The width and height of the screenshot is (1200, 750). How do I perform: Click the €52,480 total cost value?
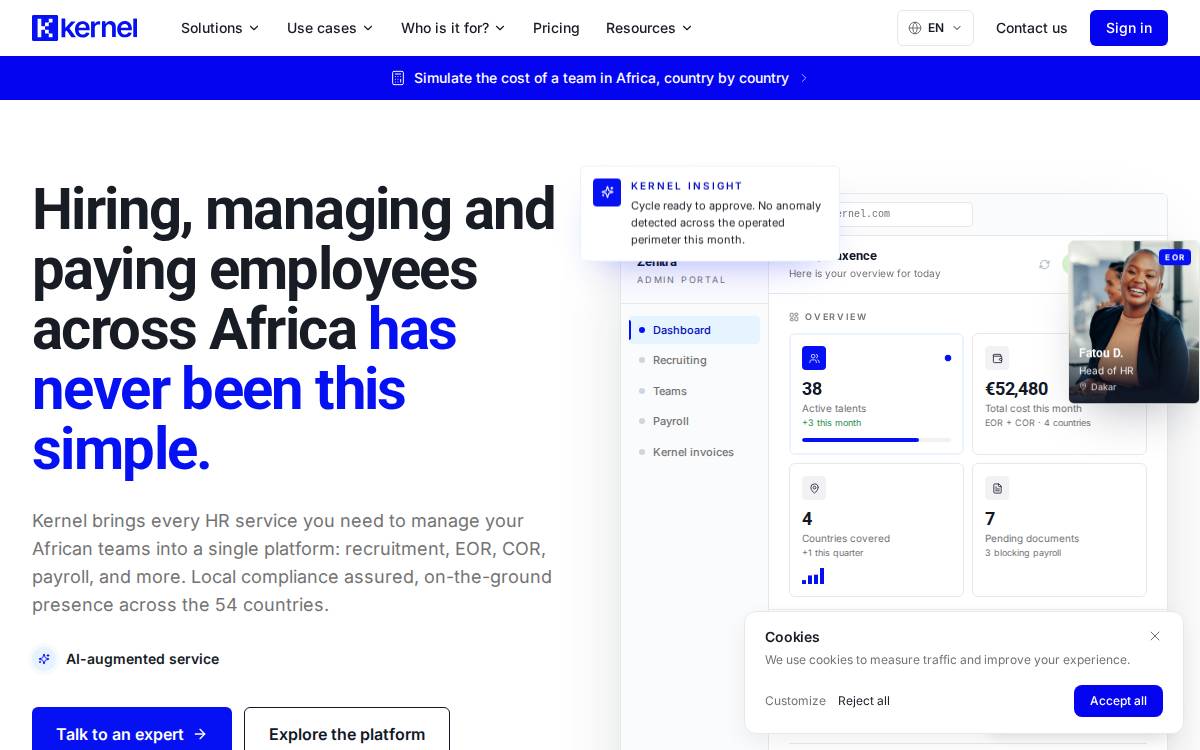pyautogui.click(x=1017, y=389)
